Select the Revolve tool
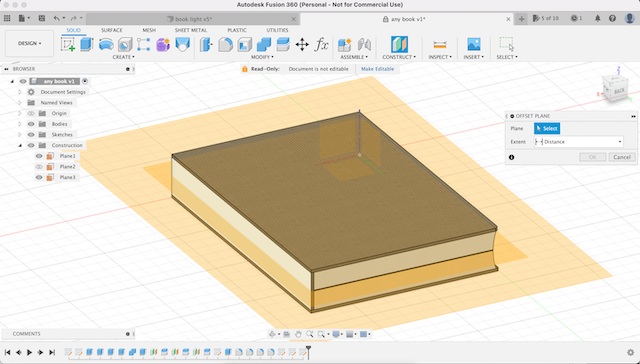The width and height of the screenshot is (640, 364). click(106, 44)
